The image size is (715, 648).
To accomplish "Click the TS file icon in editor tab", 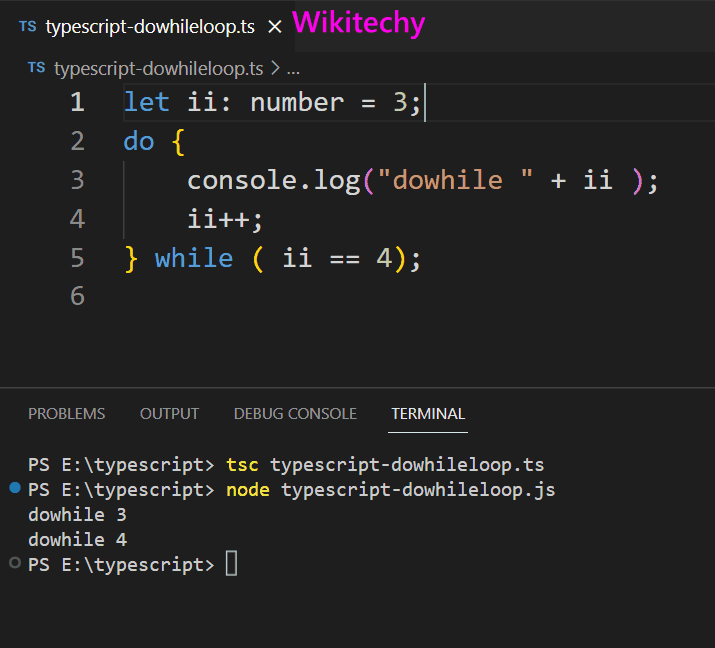I will pyautogui.click(x=27, y=26).
